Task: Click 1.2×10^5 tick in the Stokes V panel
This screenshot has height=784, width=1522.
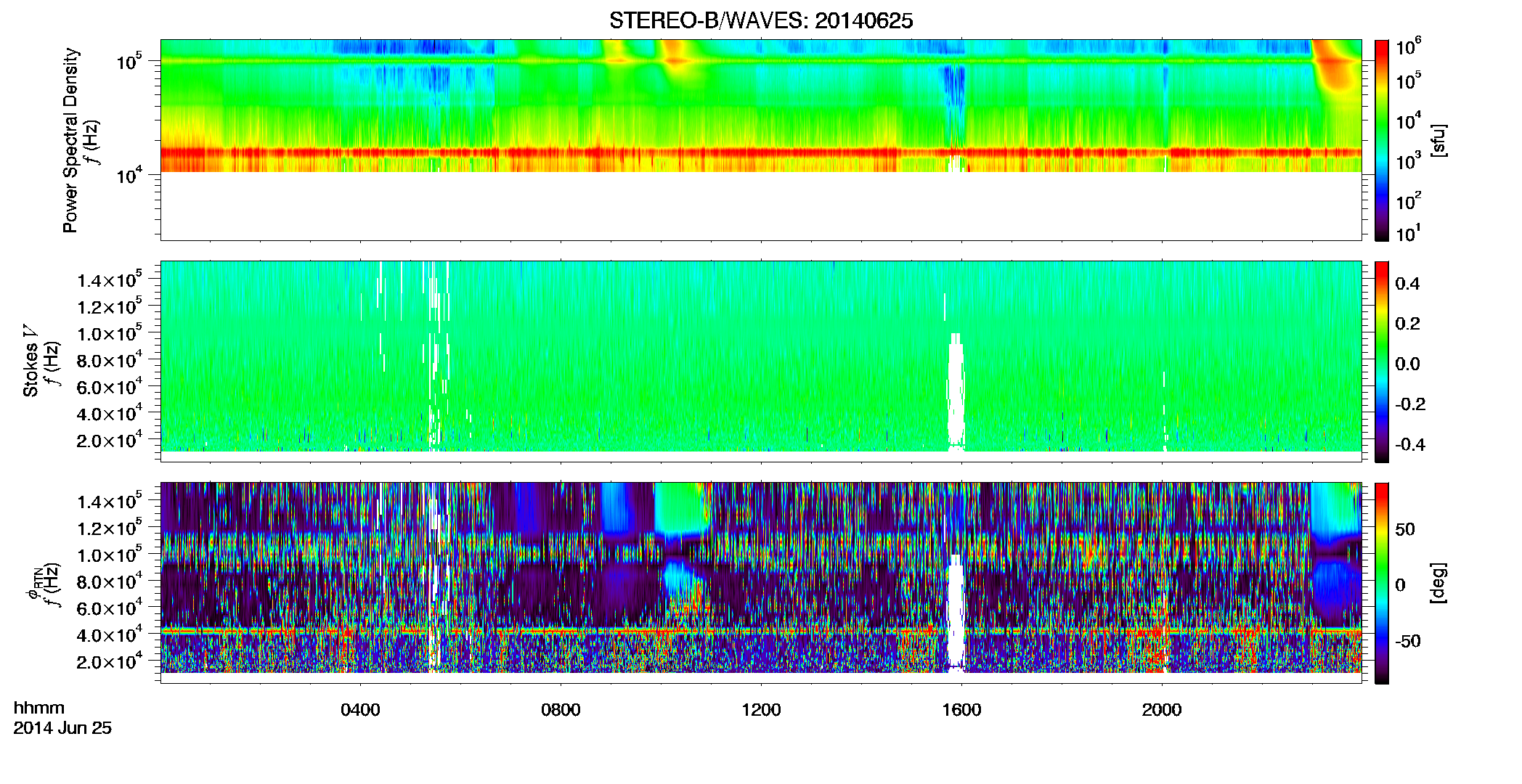Action: pos(109,307)
